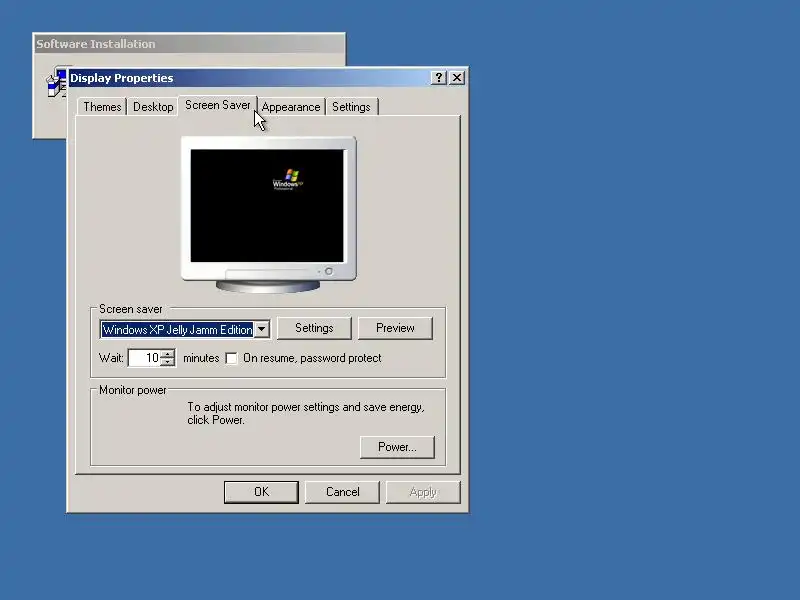The width and height of the screenshot is (800, 600).
Task: Open the Desktop tab
Action: [x=153, y=107]
